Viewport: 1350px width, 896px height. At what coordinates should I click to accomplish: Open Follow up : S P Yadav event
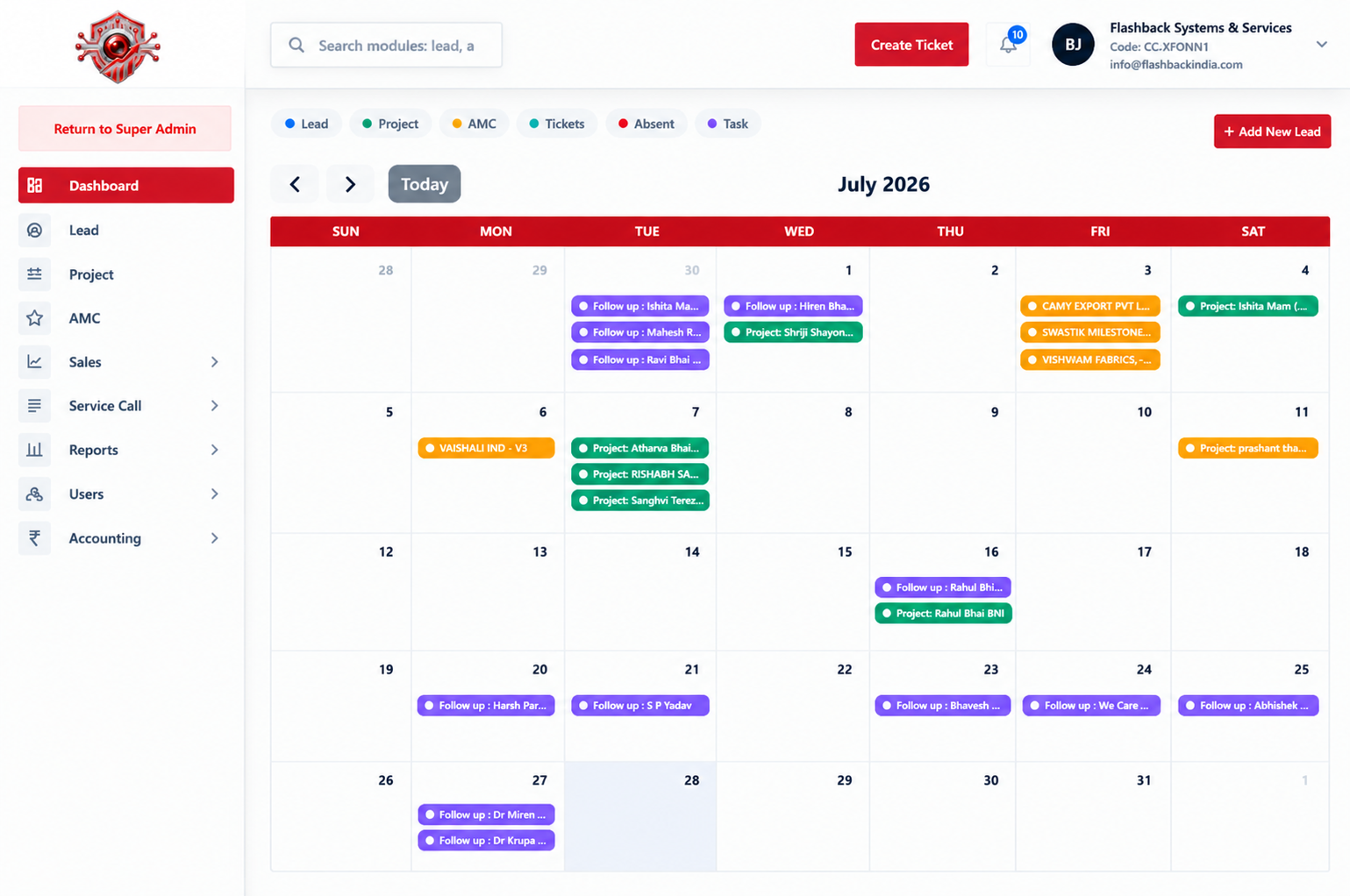[640, 706]
